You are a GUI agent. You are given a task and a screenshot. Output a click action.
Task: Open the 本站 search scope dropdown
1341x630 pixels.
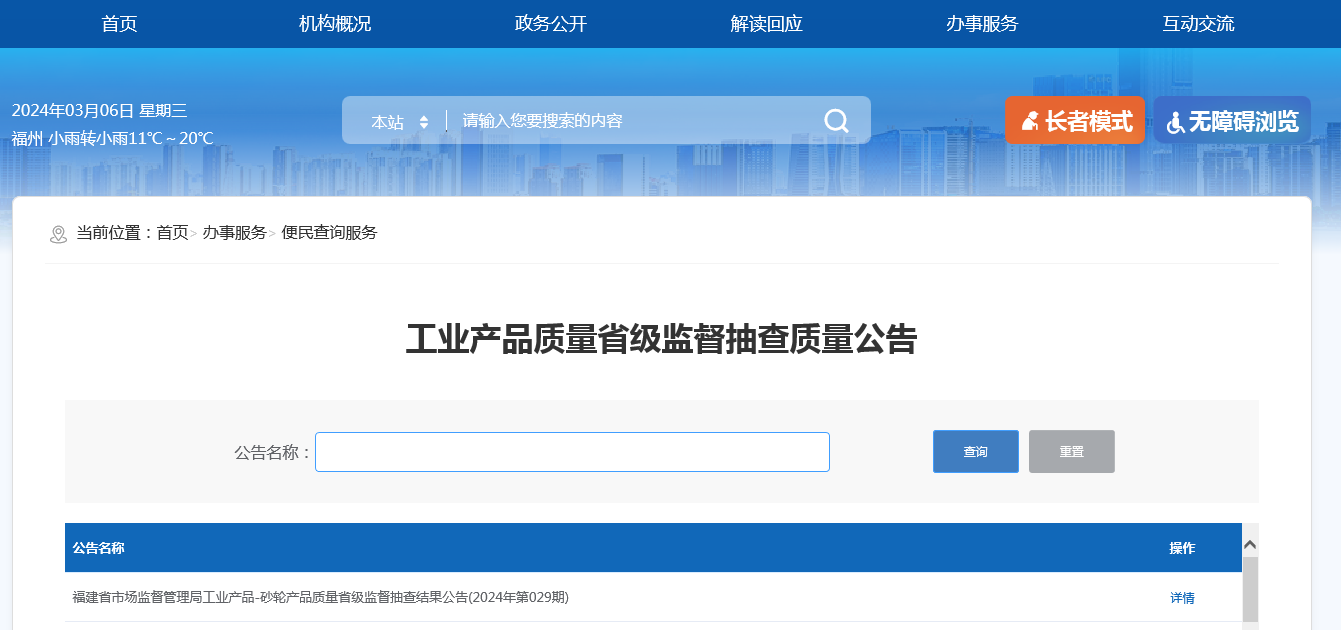tap(400, 121)
